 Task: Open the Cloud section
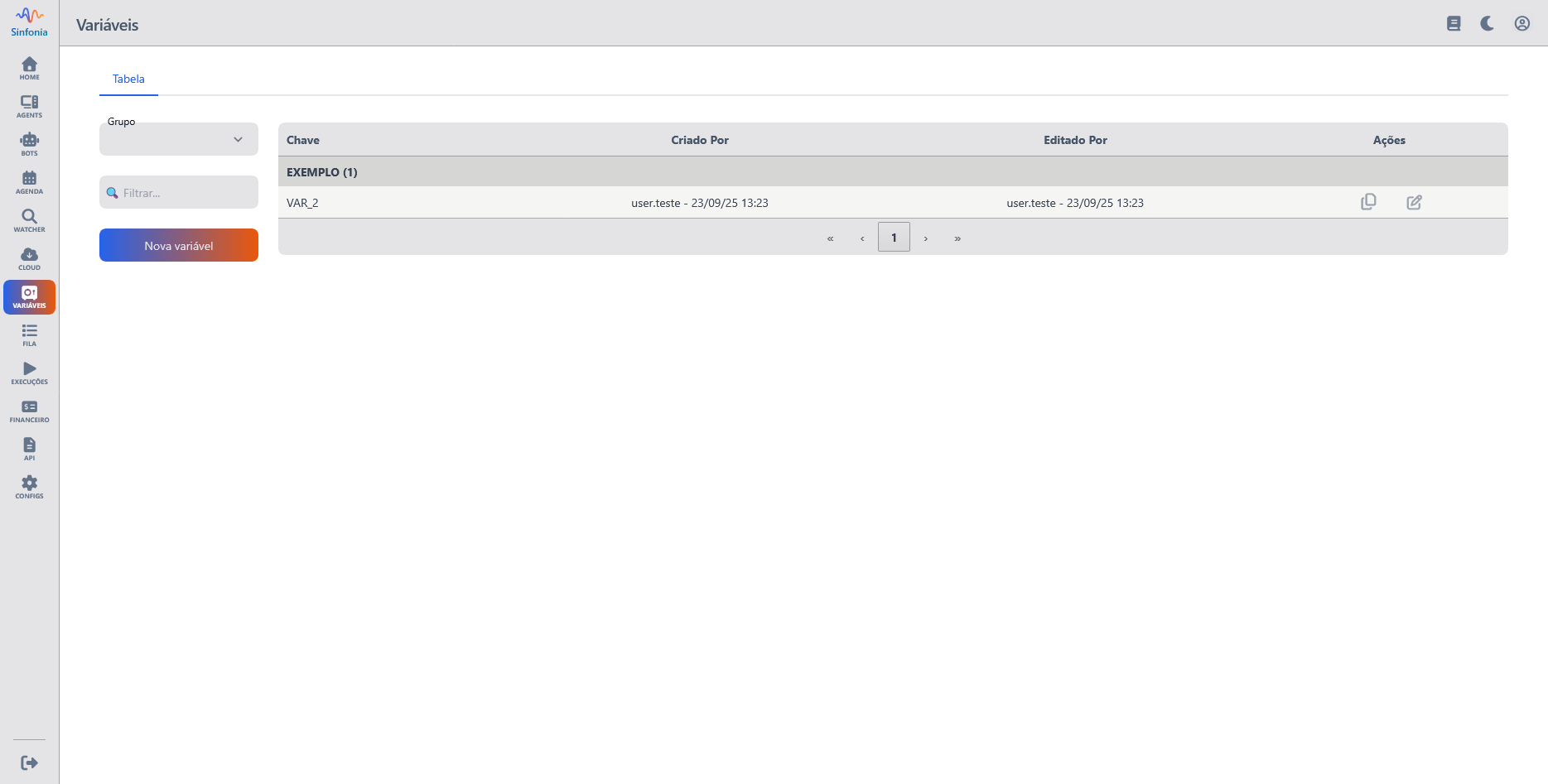[x=29, y=259]
